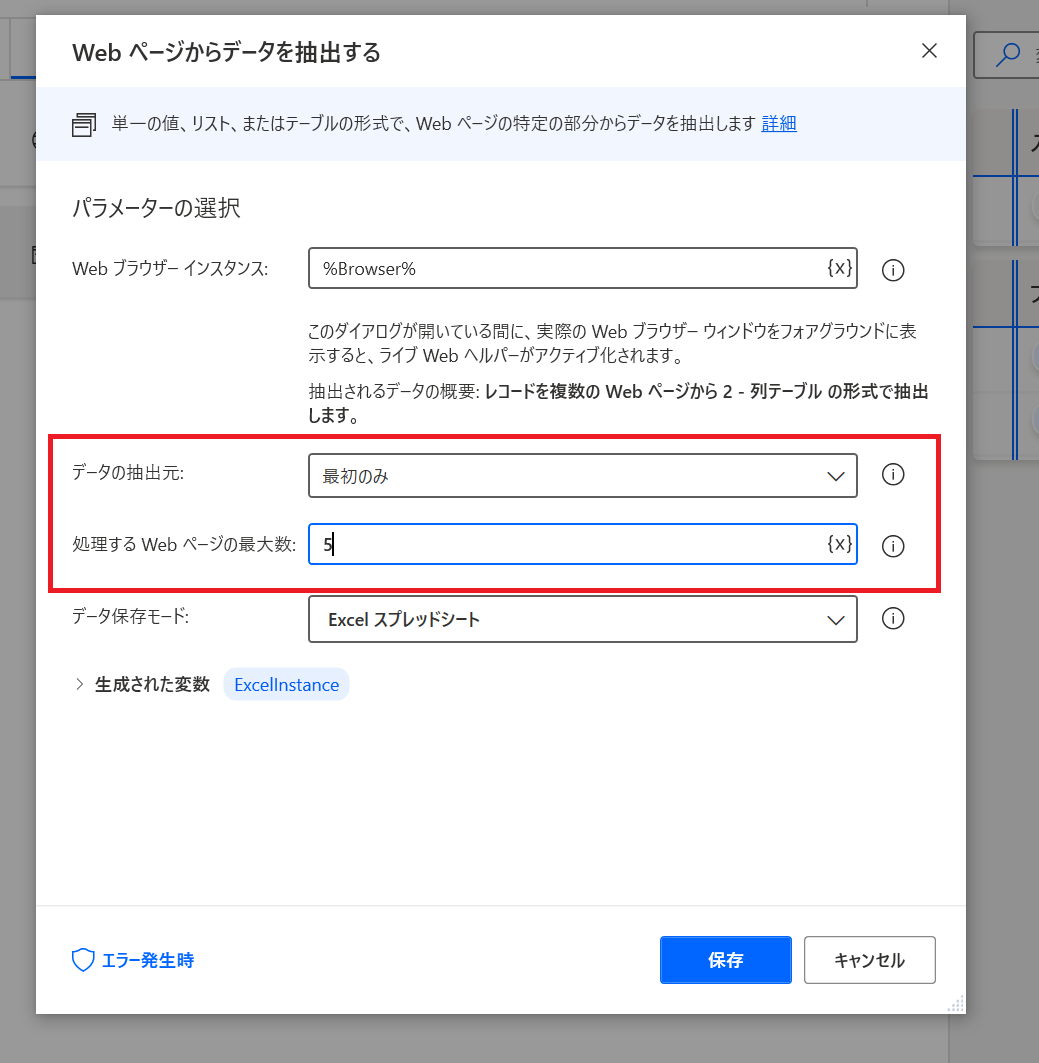
Task: Insert variable in the %Browser% field
Action: tap(839, 268)
